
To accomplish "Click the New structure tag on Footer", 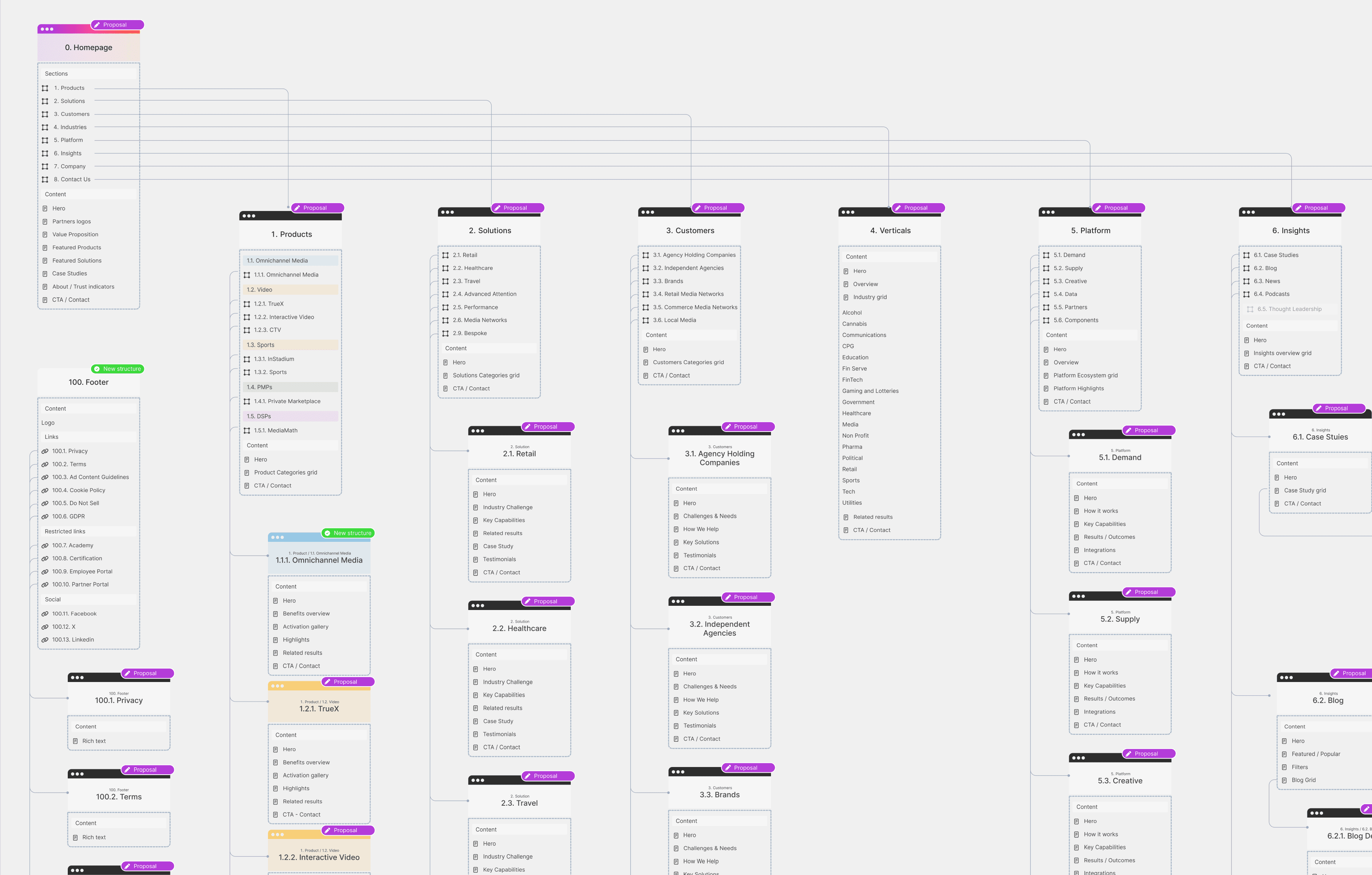I will click(118, 369).
